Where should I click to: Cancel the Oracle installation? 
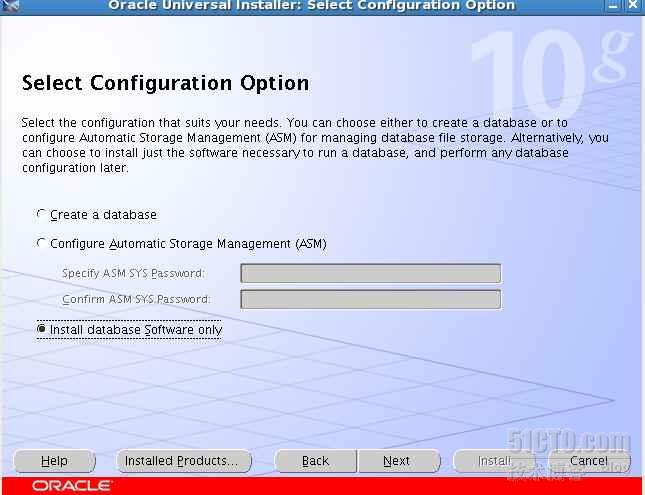click(589, 461)
